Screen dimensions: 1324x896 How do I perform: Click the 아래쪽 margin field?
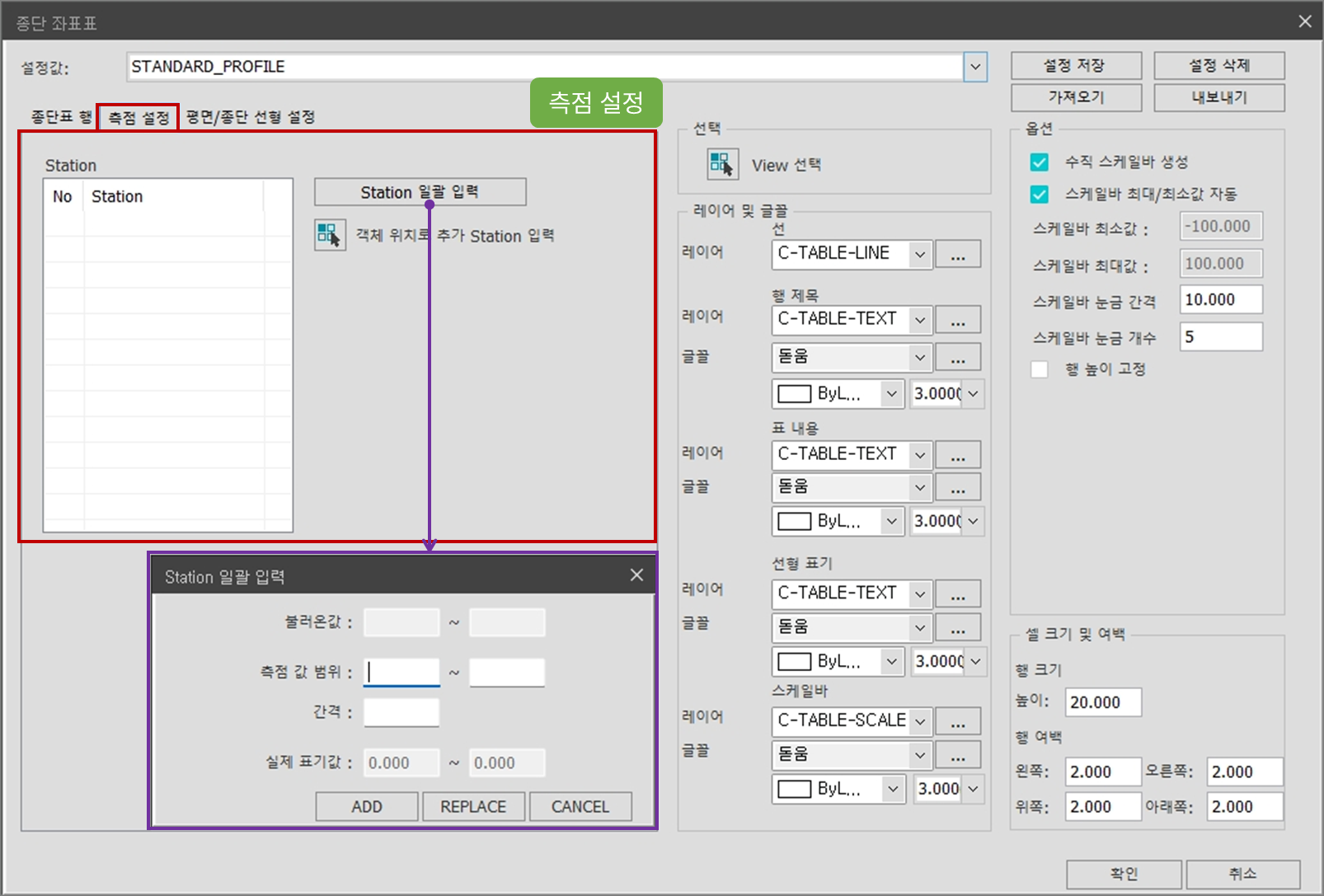coord(1245,806)
